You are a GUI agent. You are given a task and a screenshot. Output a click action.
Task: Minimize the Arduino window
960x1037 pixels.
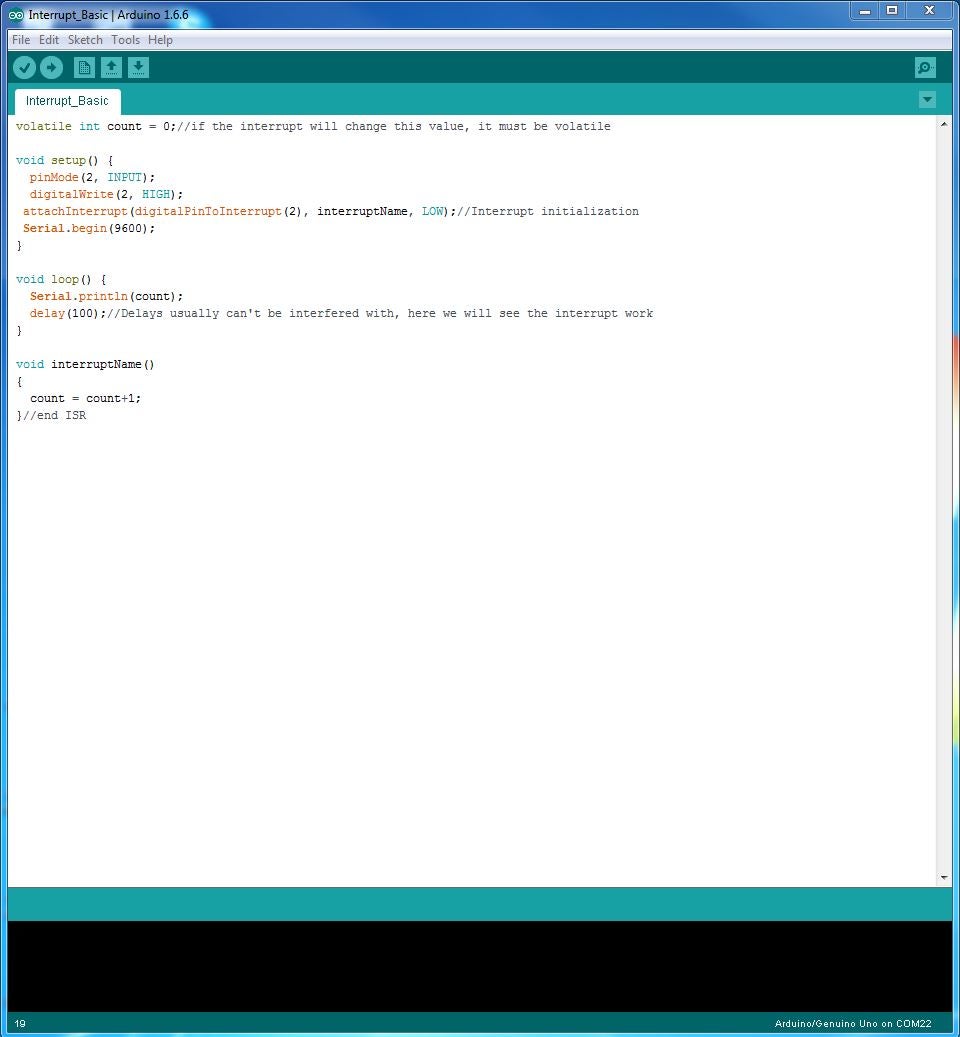[x=864, y=11]
